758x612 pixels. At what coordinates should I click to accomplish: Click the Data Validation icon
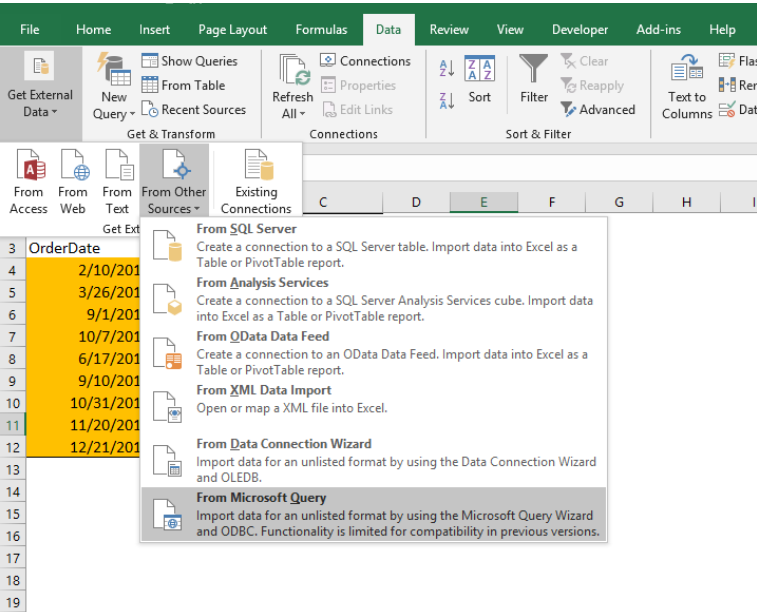pos(727,110)
